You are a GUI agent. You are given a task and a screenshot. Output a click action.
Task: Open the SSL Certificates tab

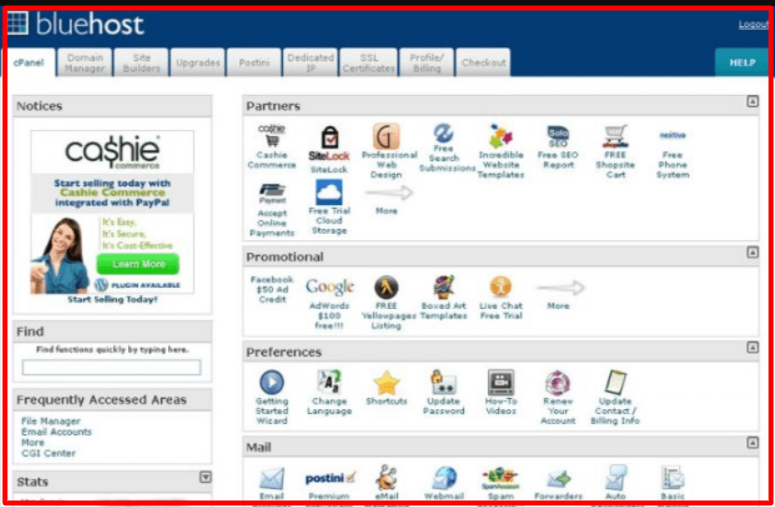[x=368, y=63]
